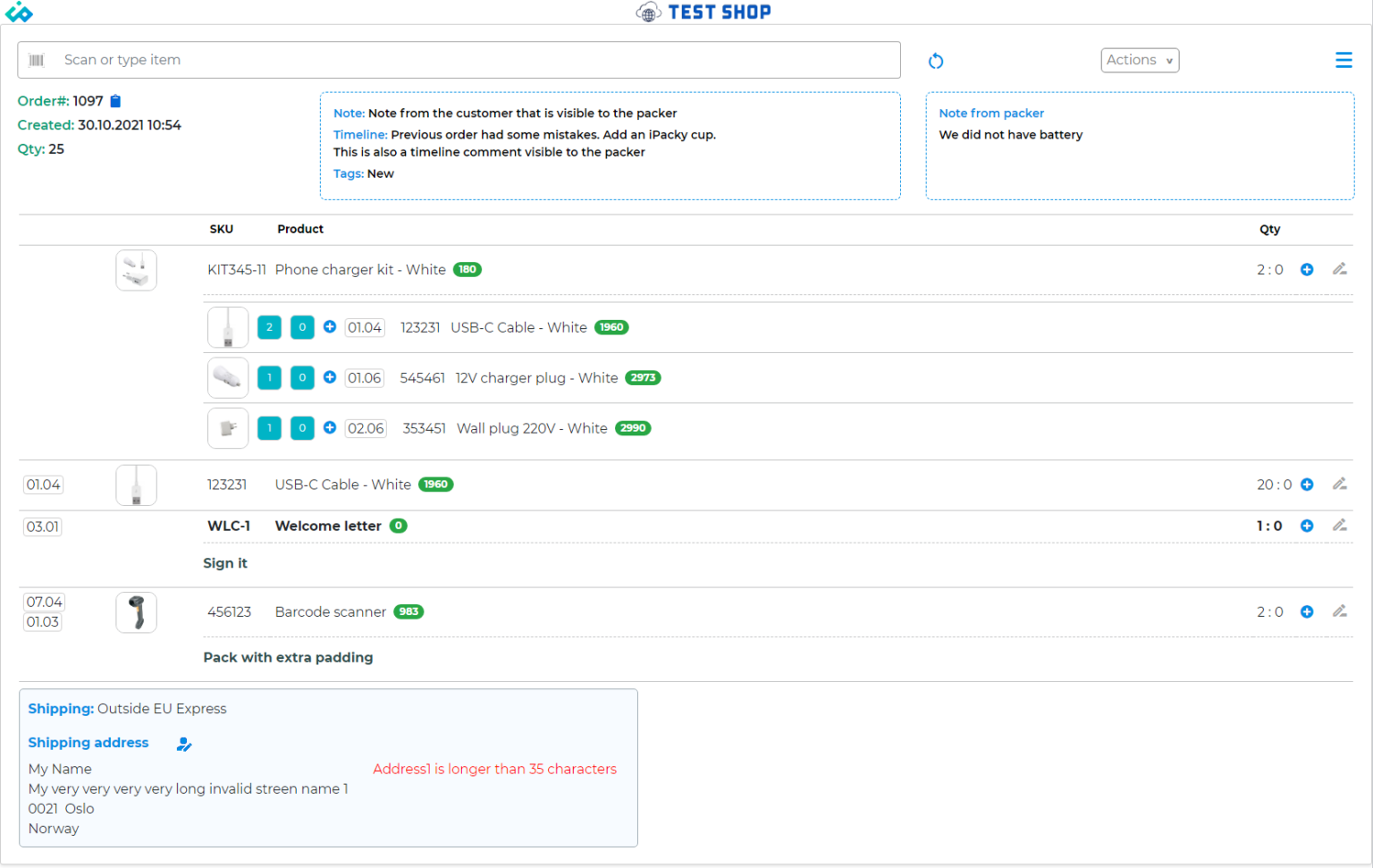
Task: Click the clipboard icon next to order 1097
Action: point(115,101)
